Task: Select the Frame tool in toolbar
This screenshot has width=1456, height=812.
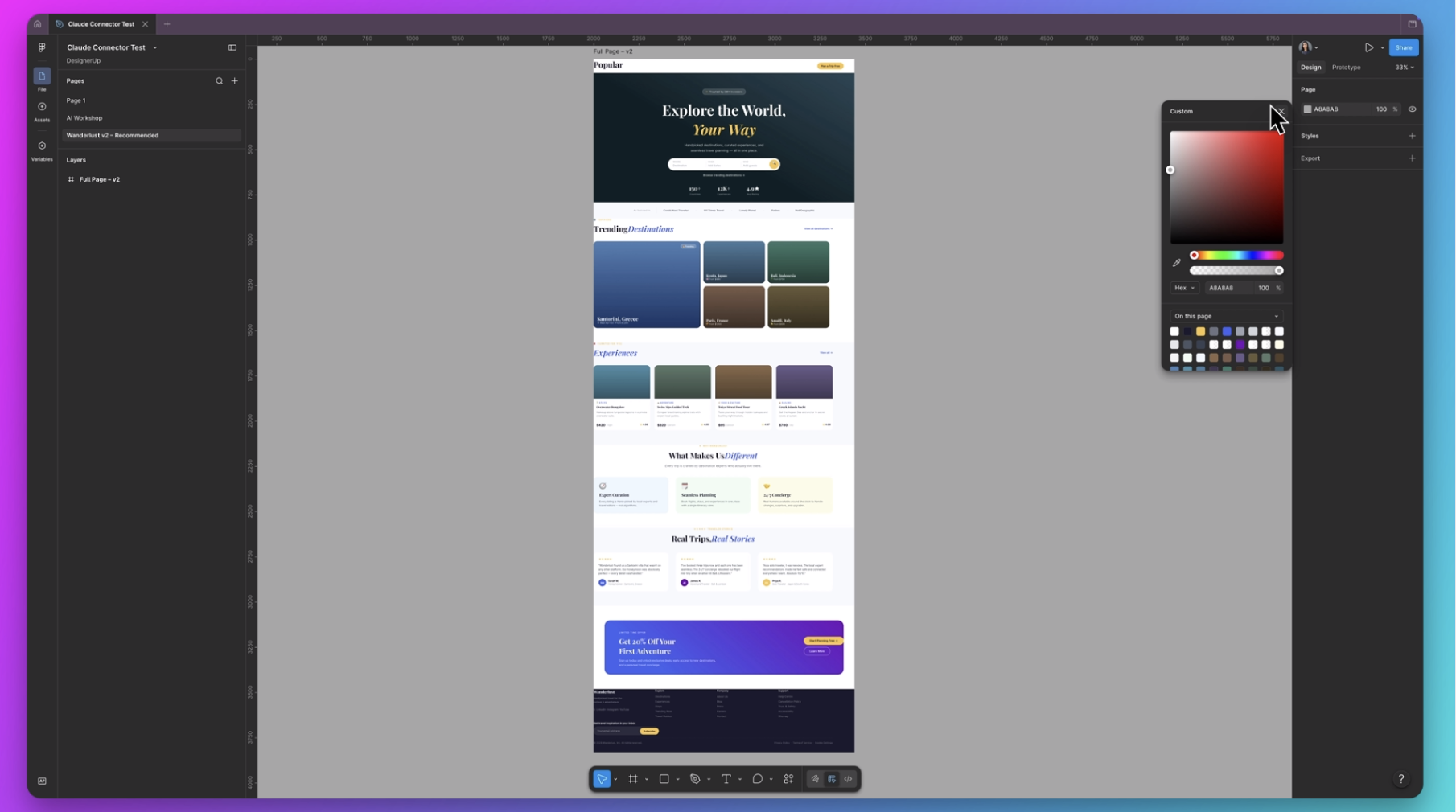Action: (x=633, y=779)
